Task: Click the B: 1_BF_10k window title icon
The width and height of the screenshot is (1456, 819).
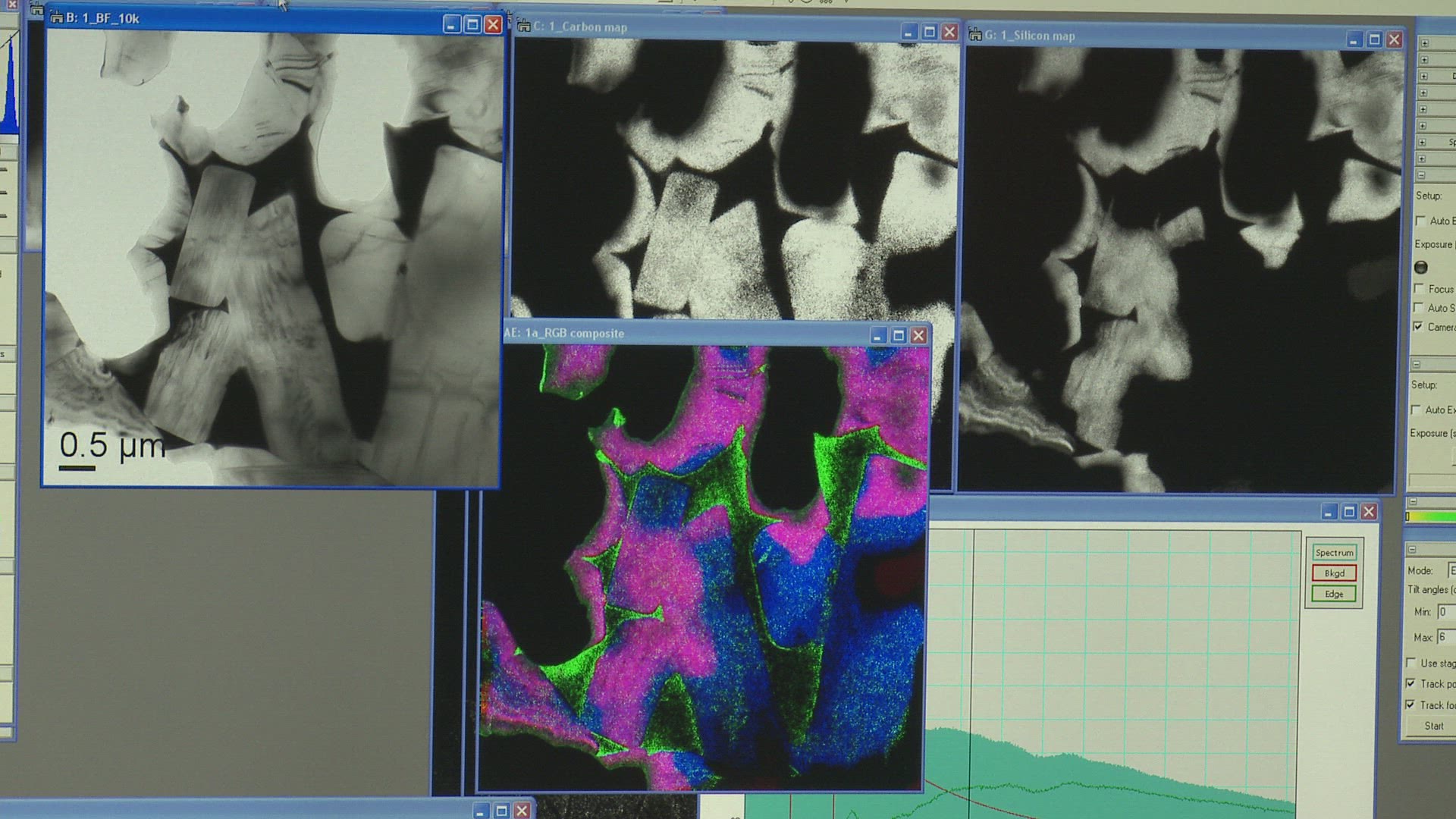Action: point(57,18)
